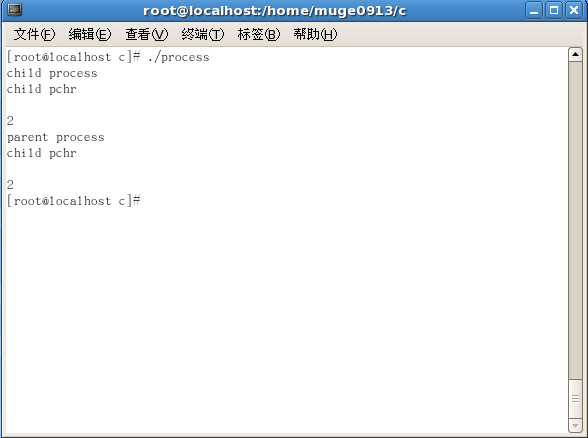The width and height of the screenshot is (588, 438).
Task: Open the 终端(T) menu
Action: [202, 34]
